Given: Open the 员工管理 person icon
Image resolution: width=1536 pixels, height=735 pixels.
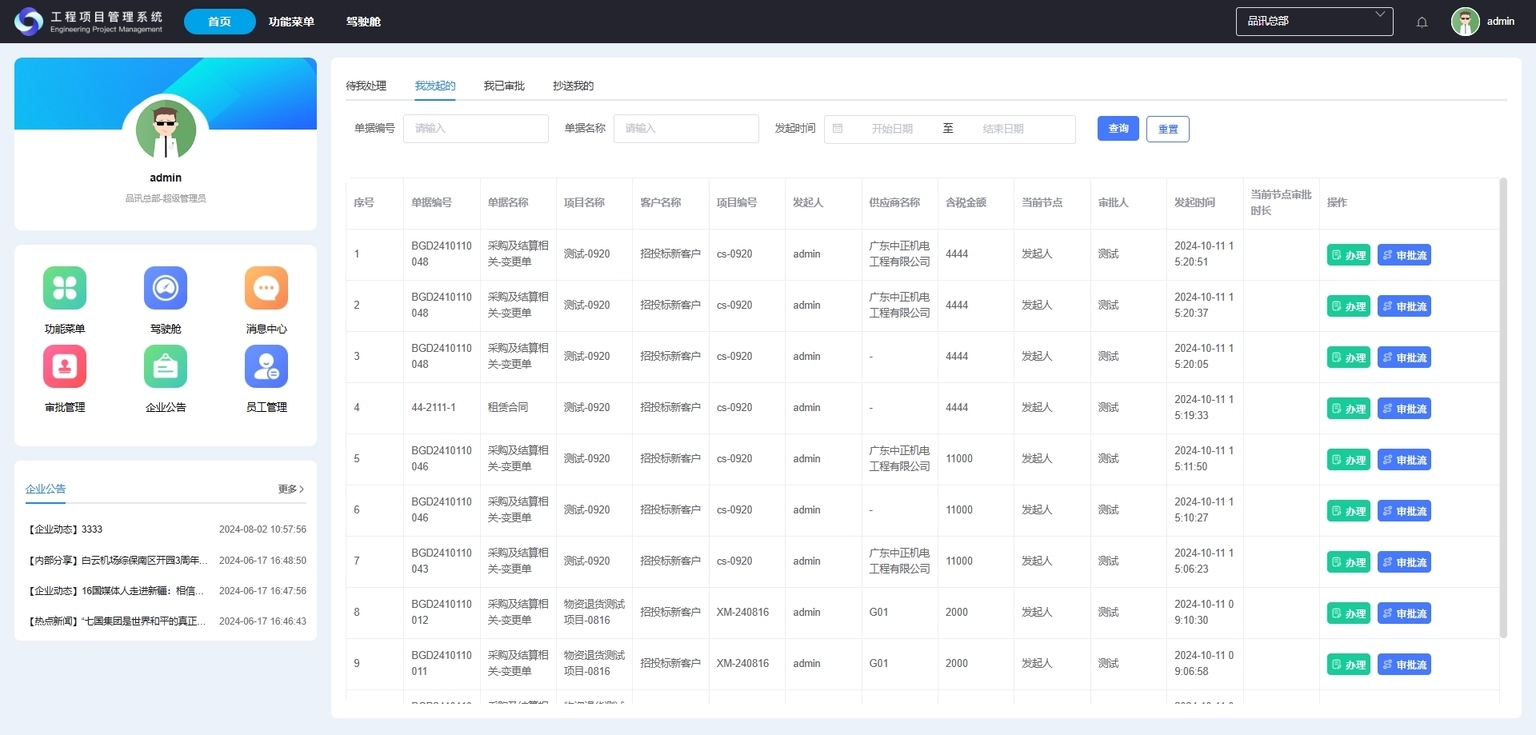Looking at the screenshot, I should pyautogui.click(x=266, y=366).
